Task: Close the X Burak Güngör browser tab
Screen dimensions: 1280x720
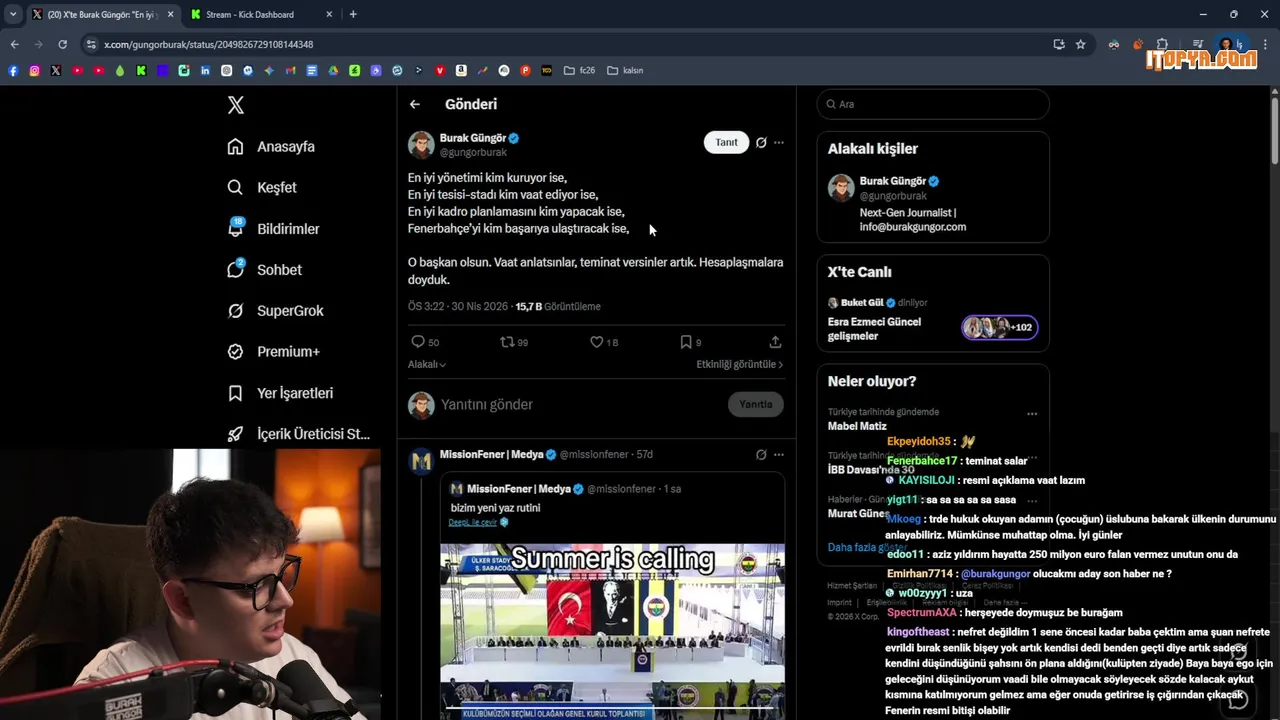Action: [170, 14]
